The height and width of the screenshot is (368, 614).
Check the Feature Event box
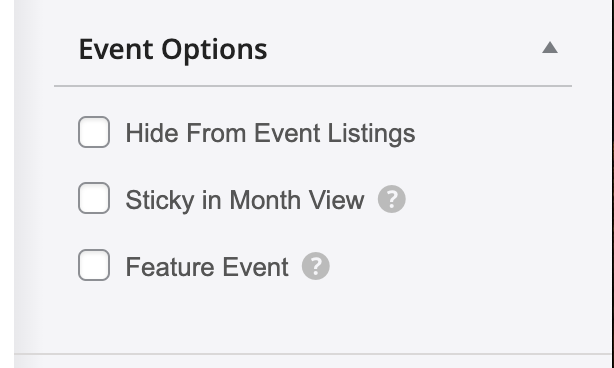pyautogui.click(x=94, y=265)
